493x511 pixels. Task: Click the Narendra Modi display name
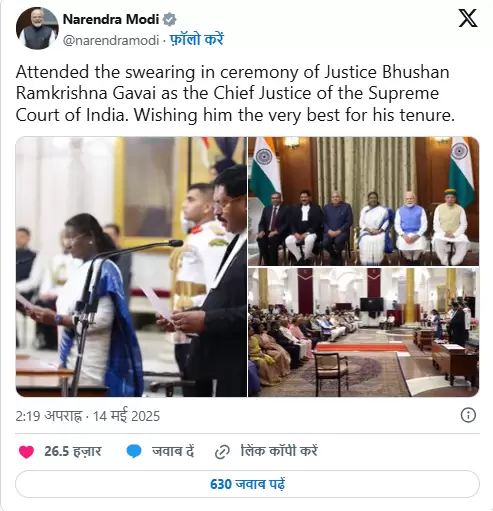click(x=111, y=19)
